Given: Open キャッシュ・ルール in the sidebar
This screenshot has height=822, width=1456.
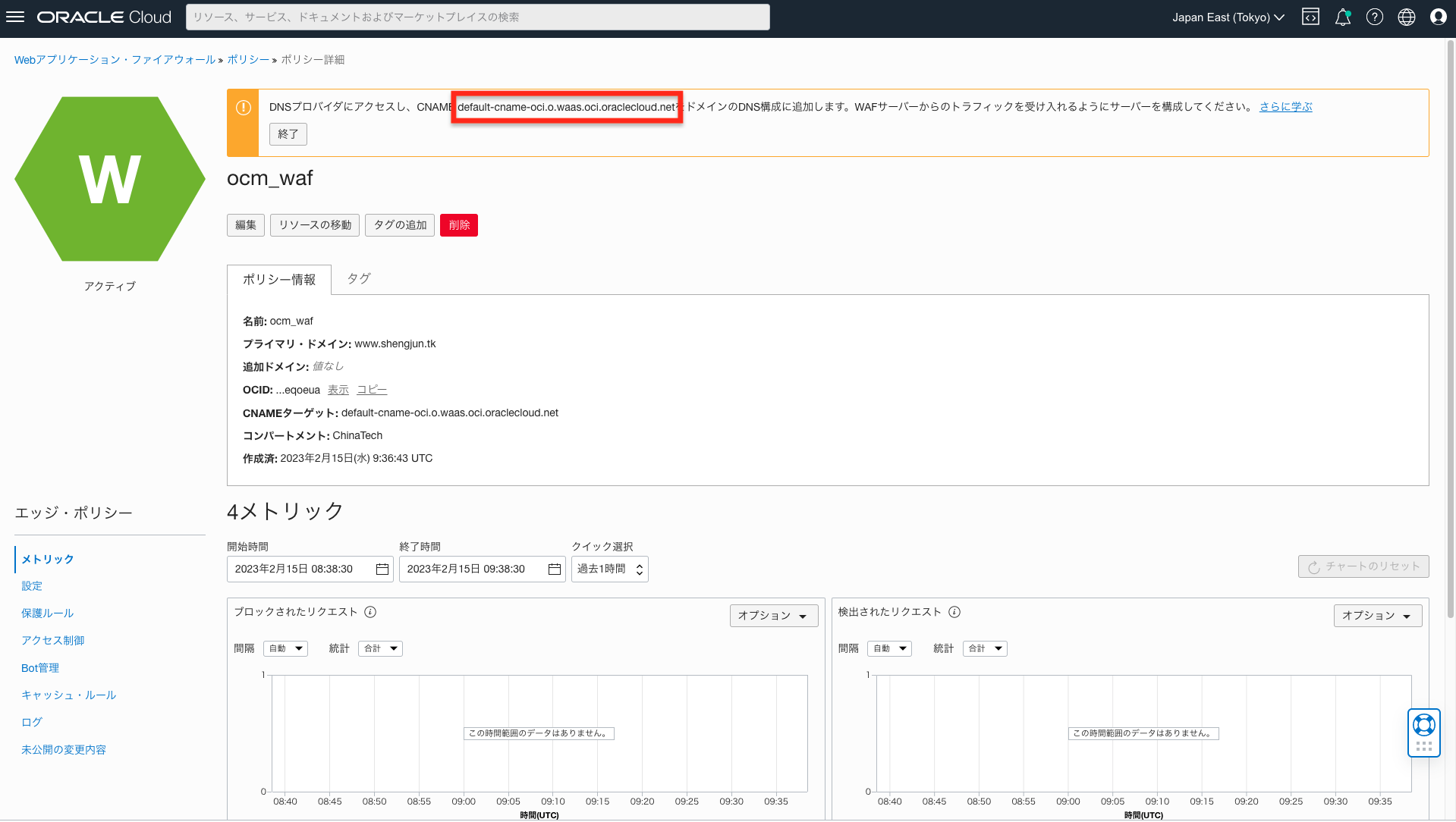Looking at the screenshot, I should [x=69, y=695].
